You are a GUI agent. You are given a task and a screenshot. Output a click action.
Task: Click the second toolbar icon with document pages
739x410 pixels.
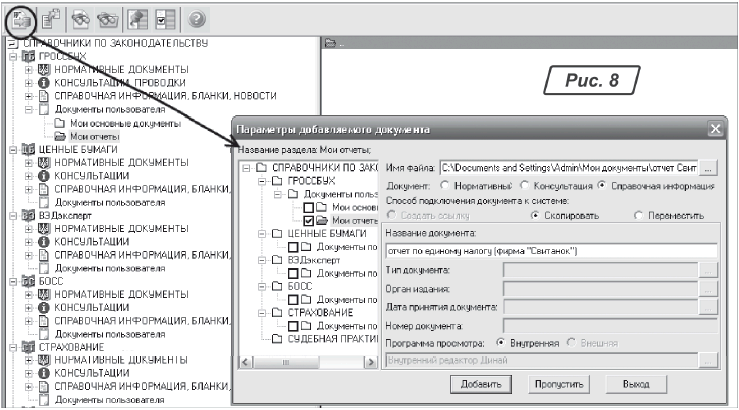point(53,19)
